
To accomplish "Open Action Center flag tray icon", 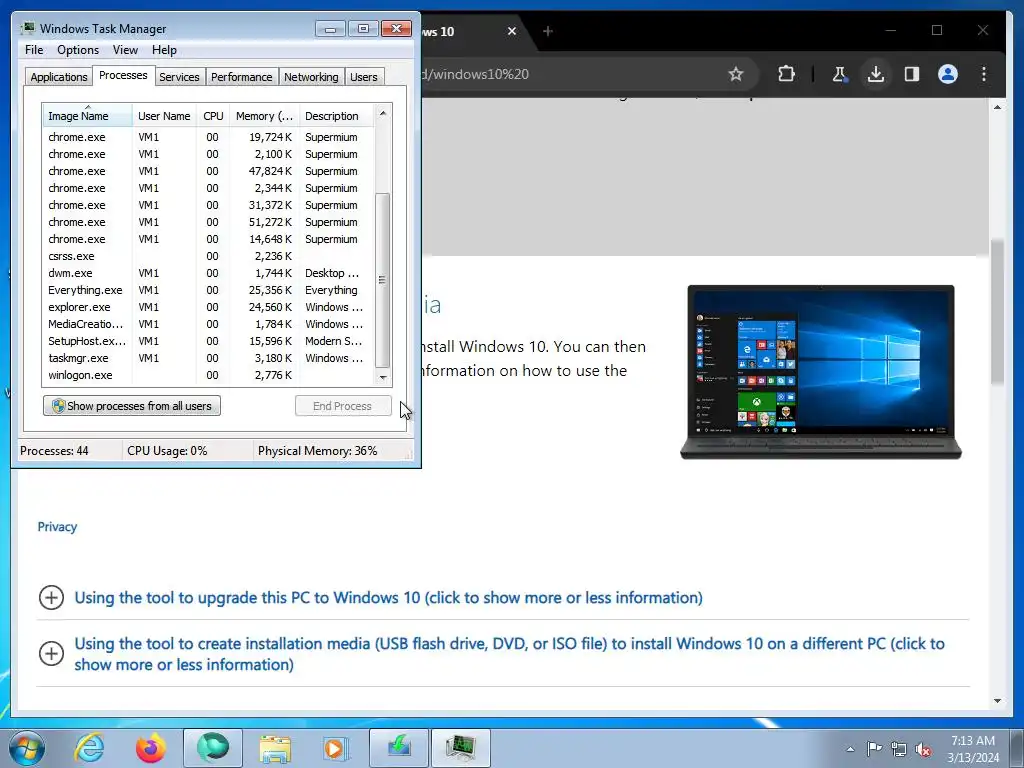I will click(x=874, y=749).
